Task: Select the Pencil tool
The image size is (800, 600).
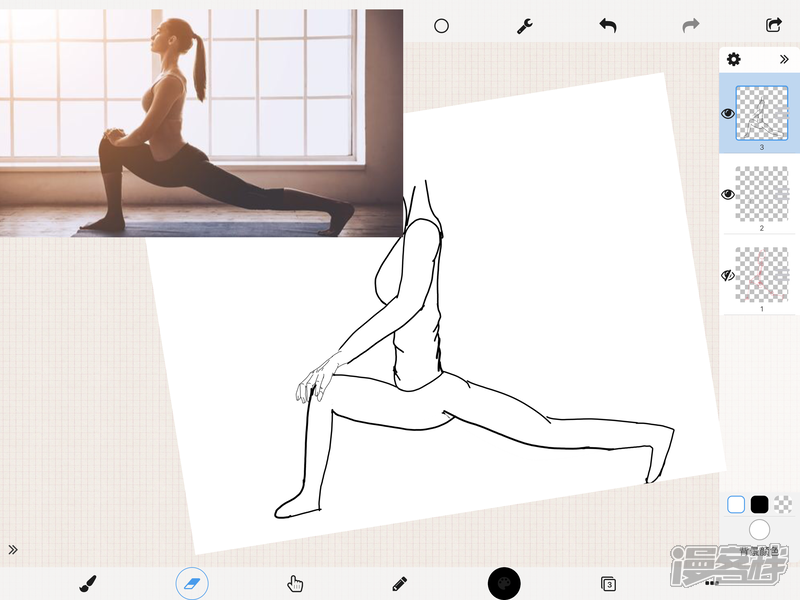Action: pyautogui.click(x=400, y=583)
